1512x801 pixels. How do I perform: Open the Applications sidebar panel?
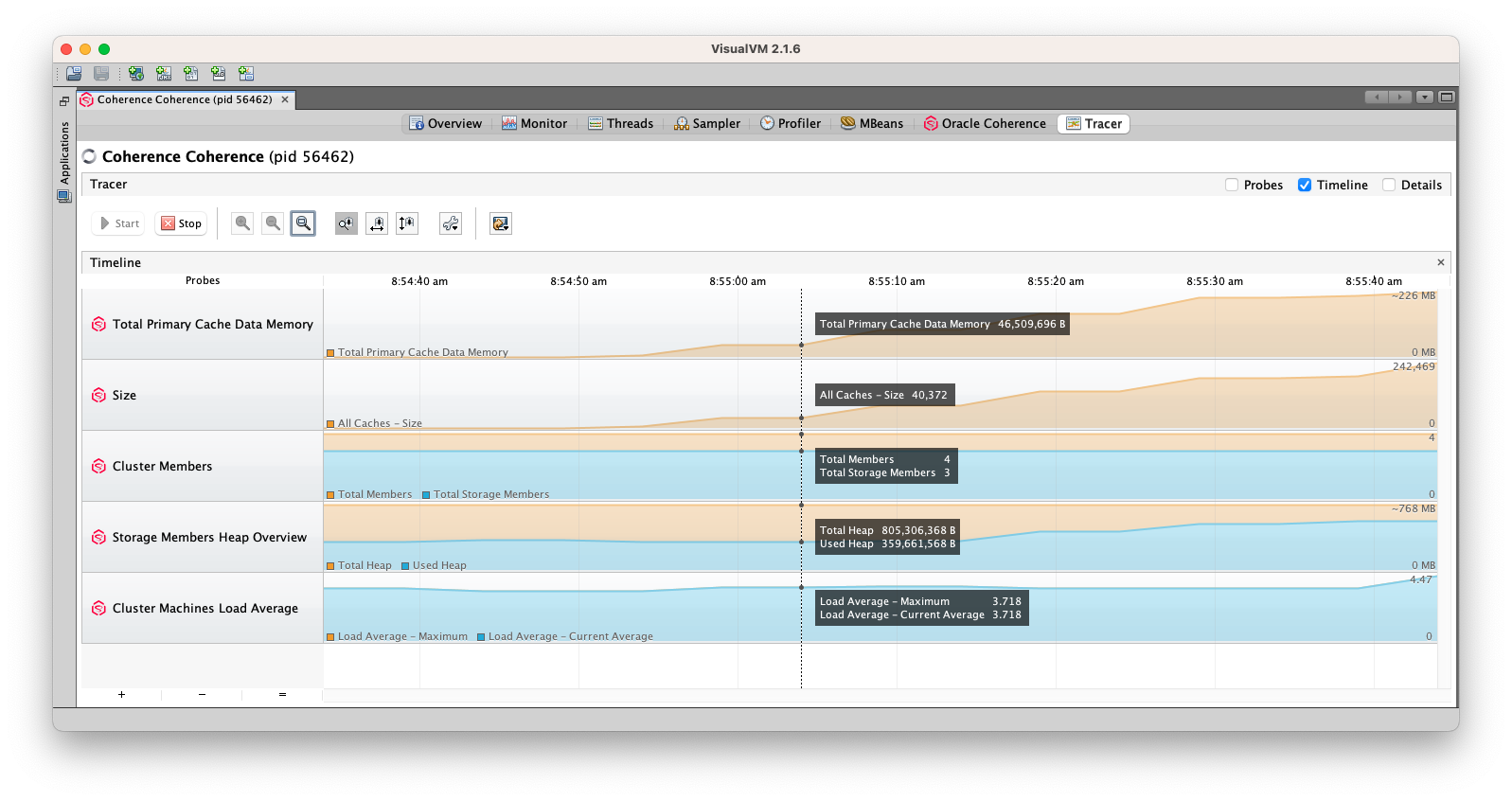[x=64, y=152]
